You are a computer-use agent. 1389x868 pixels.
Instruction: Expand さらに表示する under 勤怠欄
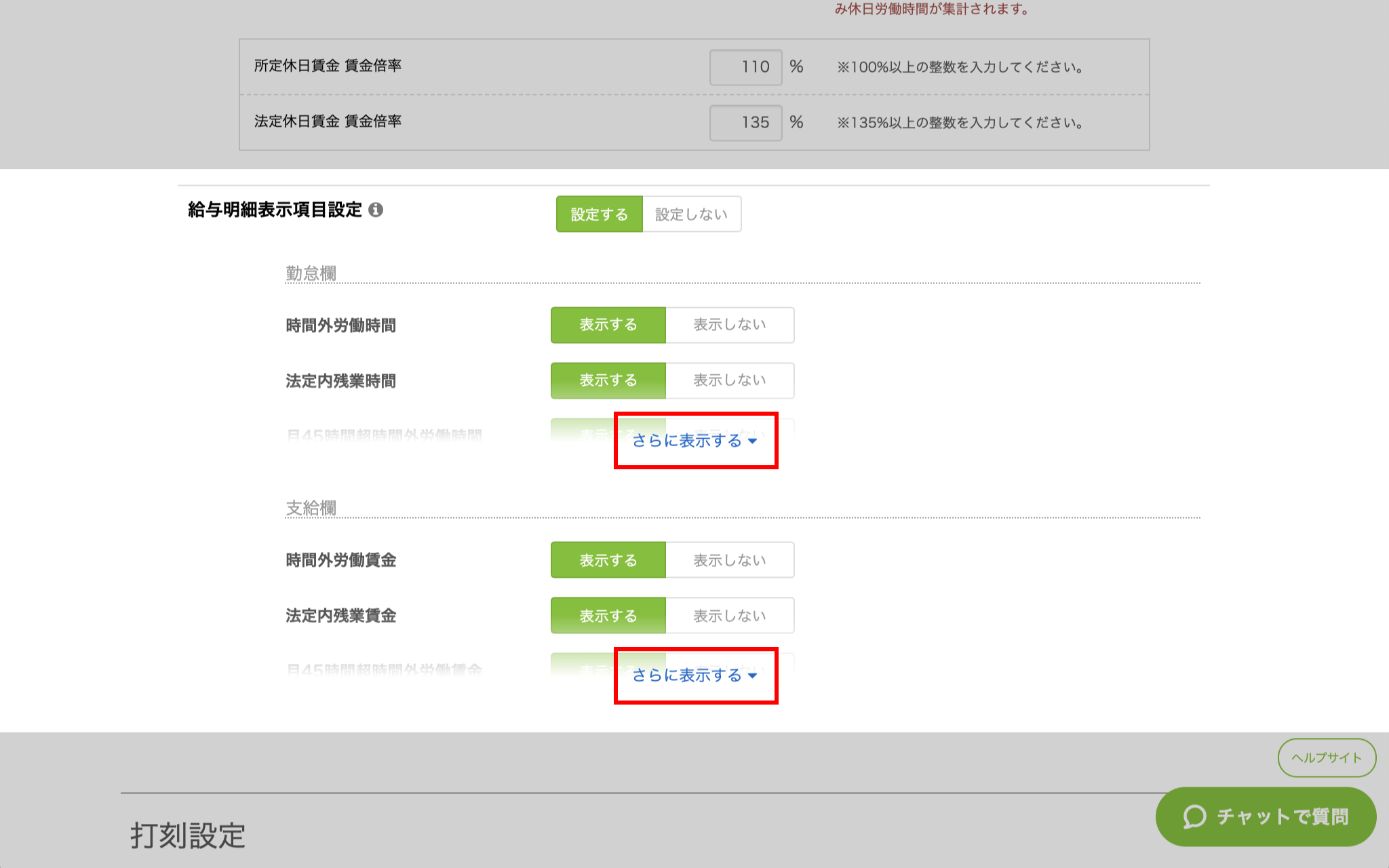coord(687,441)
